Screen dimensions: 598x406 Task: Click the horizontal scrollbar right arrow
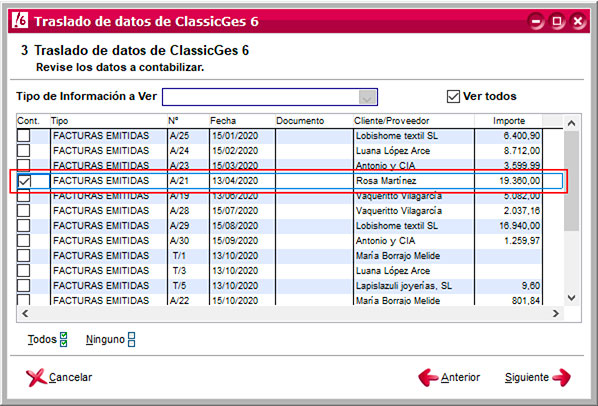coord(556,313)
